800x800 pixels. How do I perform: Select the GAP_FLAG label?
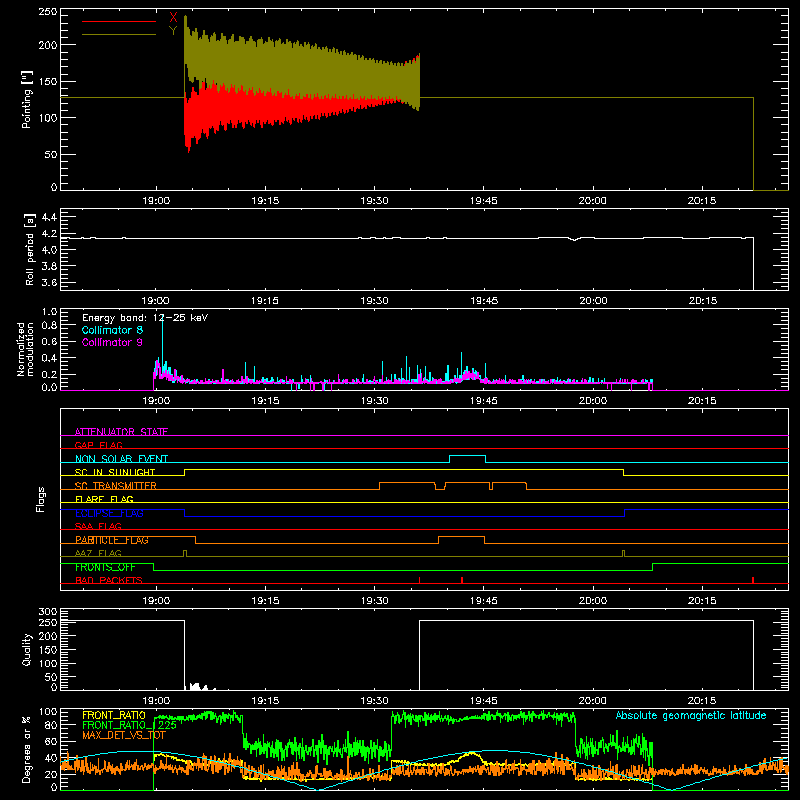pos(98,445)
